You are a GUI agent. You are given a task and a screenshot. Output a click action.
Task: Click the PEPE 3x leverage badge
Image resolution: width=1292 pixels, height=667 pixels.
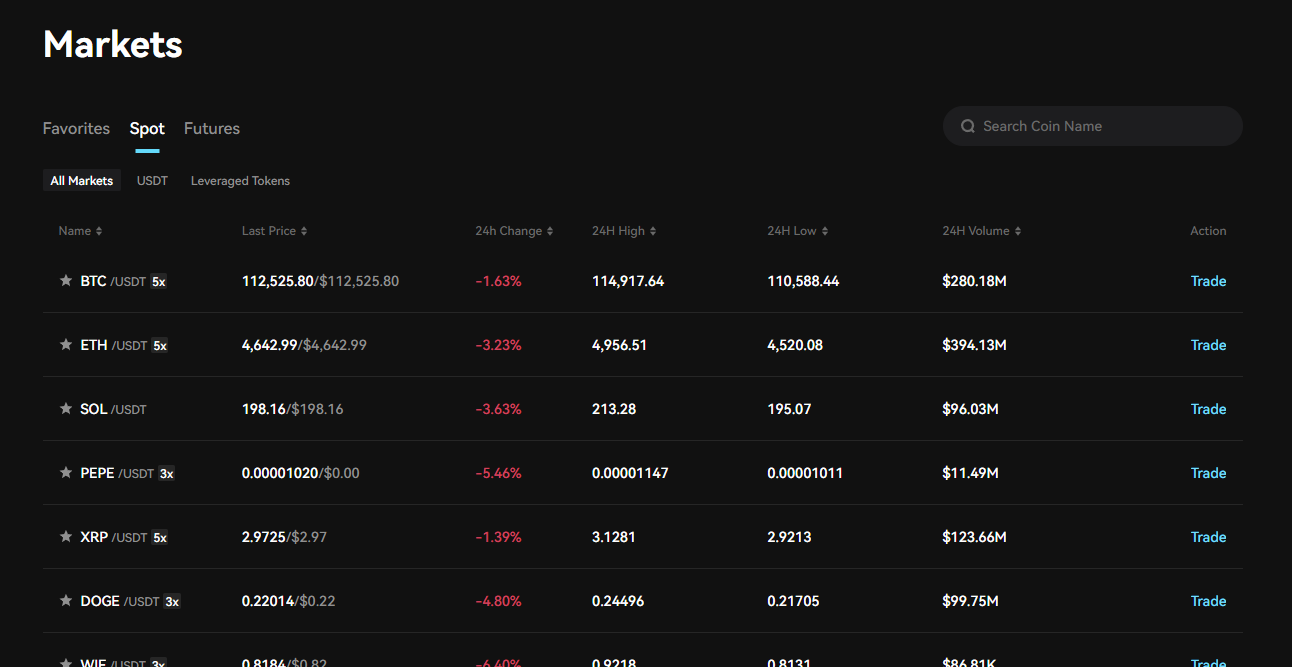point(167,474)
